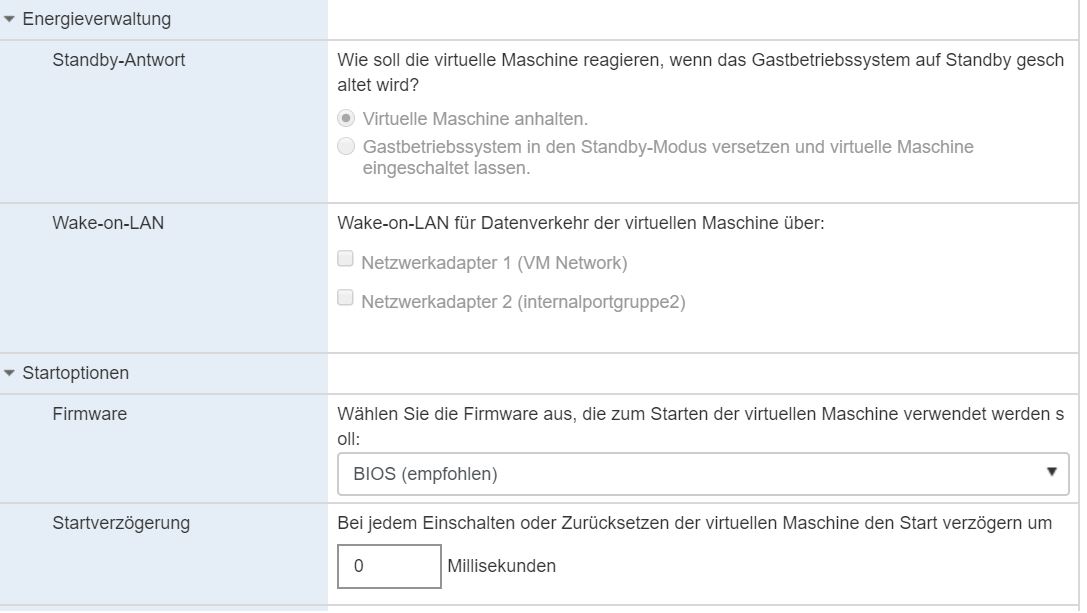Click the firmware dropdown's arrow icon
Image resolution: width=1087 pixels, height=613 pixels.
pyautogui.click(x=1051, y=472)
